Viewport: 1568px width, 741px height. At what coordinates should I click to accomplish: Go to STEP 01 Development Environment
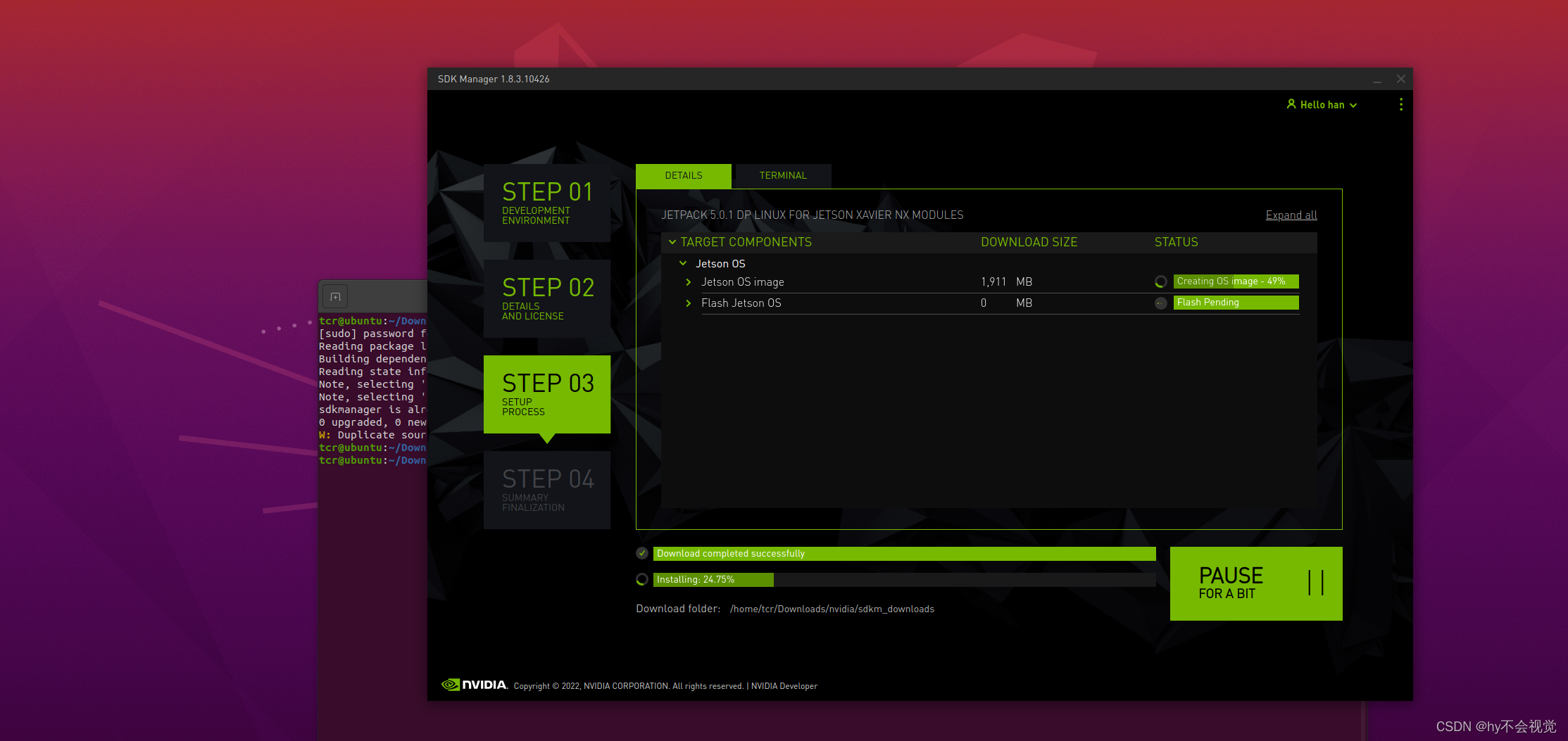[x=547, y=203]
